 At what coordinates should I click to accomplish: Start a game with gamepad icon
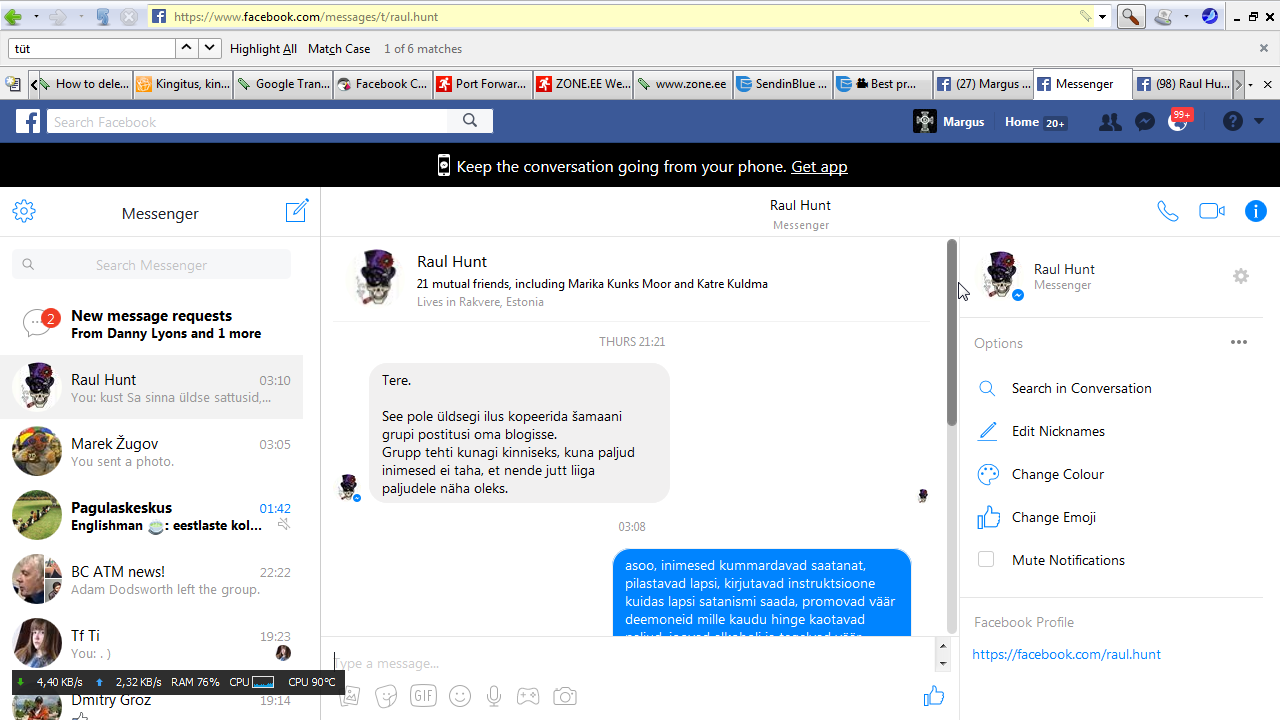527,696
